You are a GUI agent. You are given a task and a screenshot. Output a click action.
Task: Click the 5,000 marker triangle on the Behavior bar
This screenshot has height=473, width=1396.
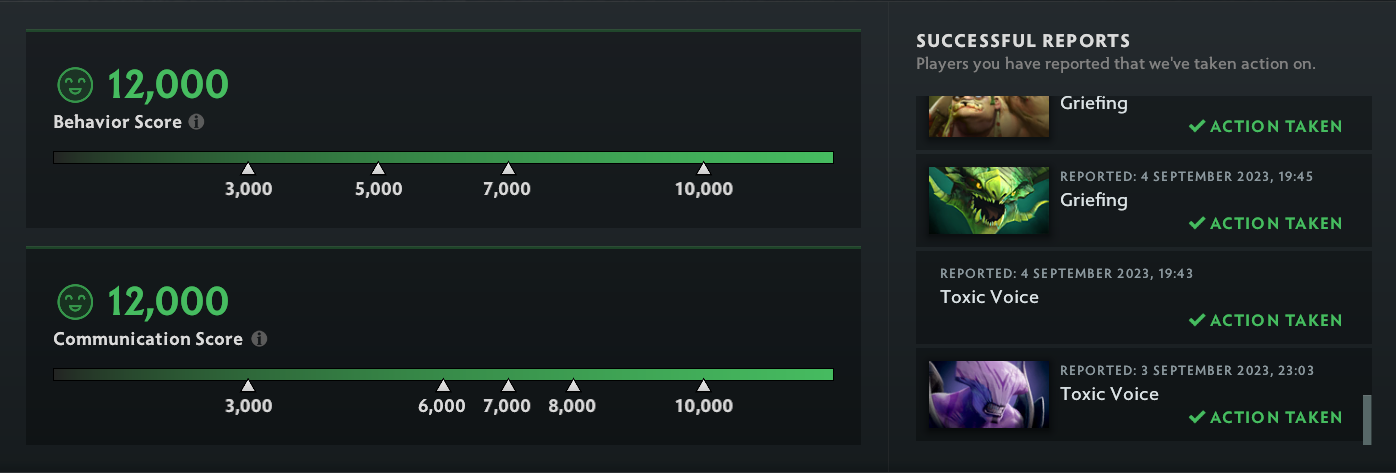pyautogui.click(x=378, y=169)
